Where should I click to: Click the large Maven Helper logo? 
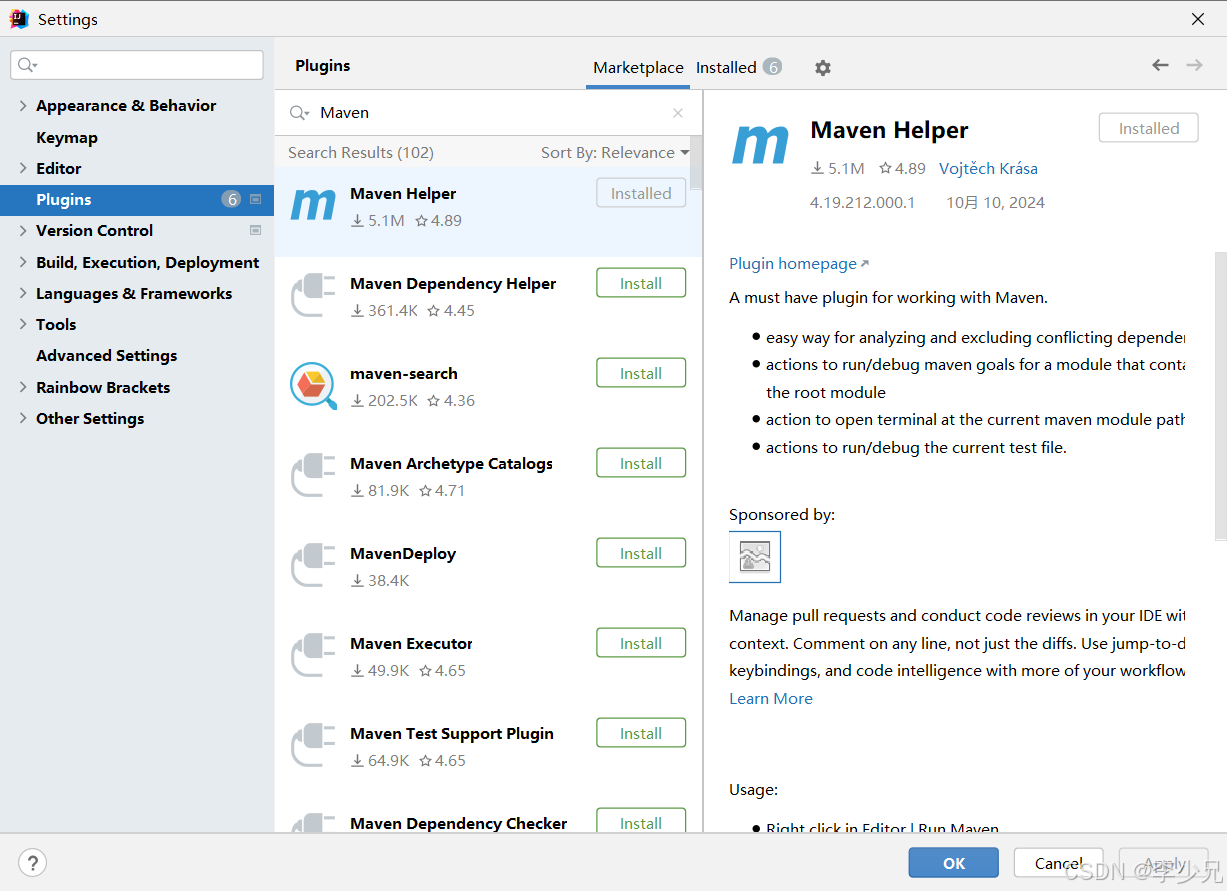pos(760,146)
